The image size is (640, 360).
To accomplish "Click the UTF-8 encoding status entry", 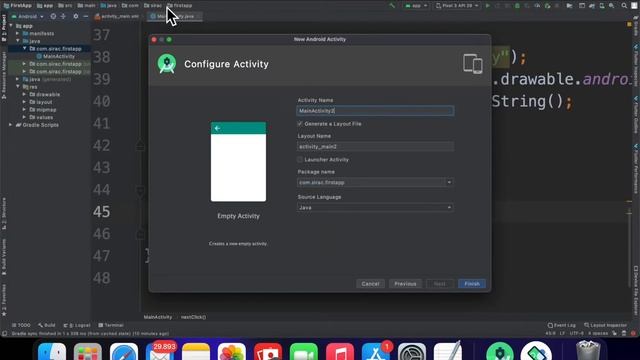I will (576, 333).
